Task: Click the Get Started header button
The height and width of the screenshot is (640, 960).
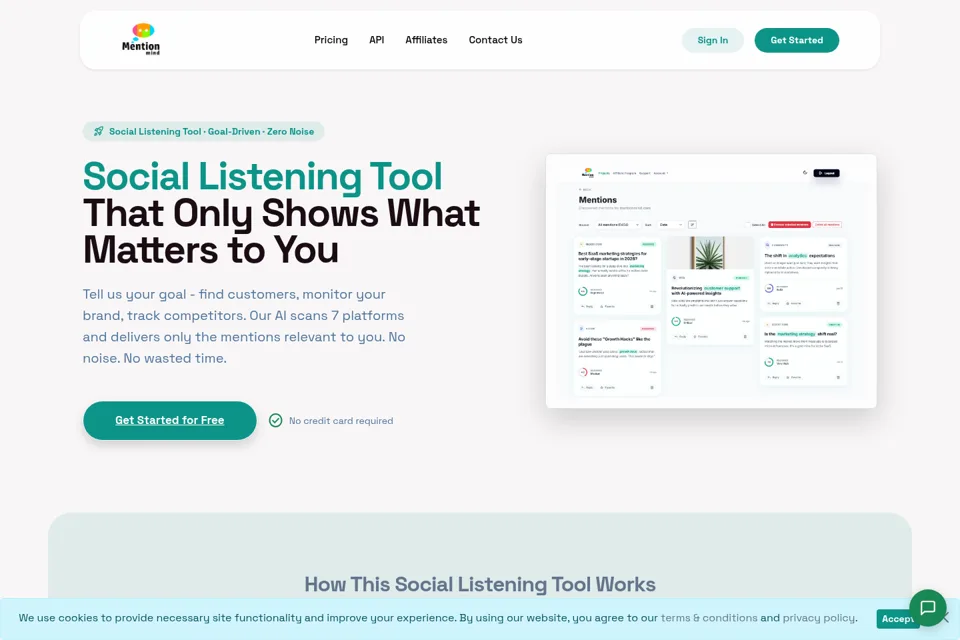Action: coord(797,40)
